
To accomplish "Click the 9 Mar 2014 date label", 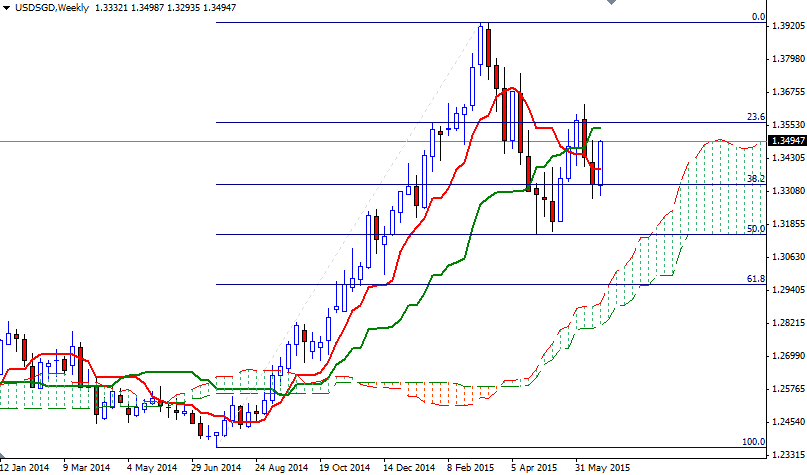I will tap(86, 467).
